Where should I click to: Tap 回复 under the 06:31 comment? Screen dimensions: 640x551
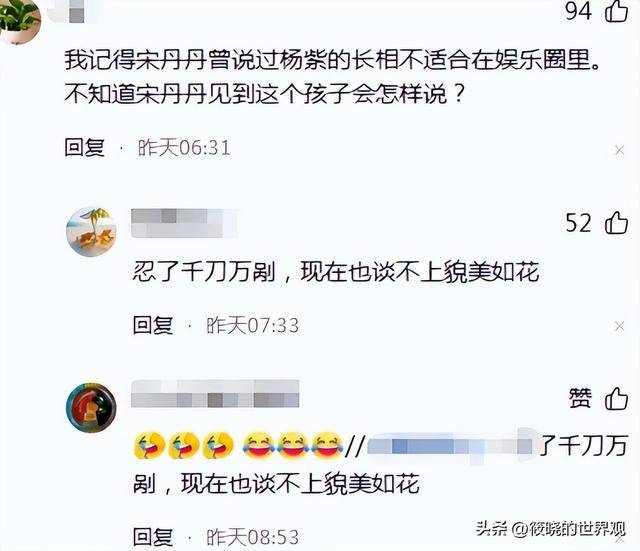[84, 147]
